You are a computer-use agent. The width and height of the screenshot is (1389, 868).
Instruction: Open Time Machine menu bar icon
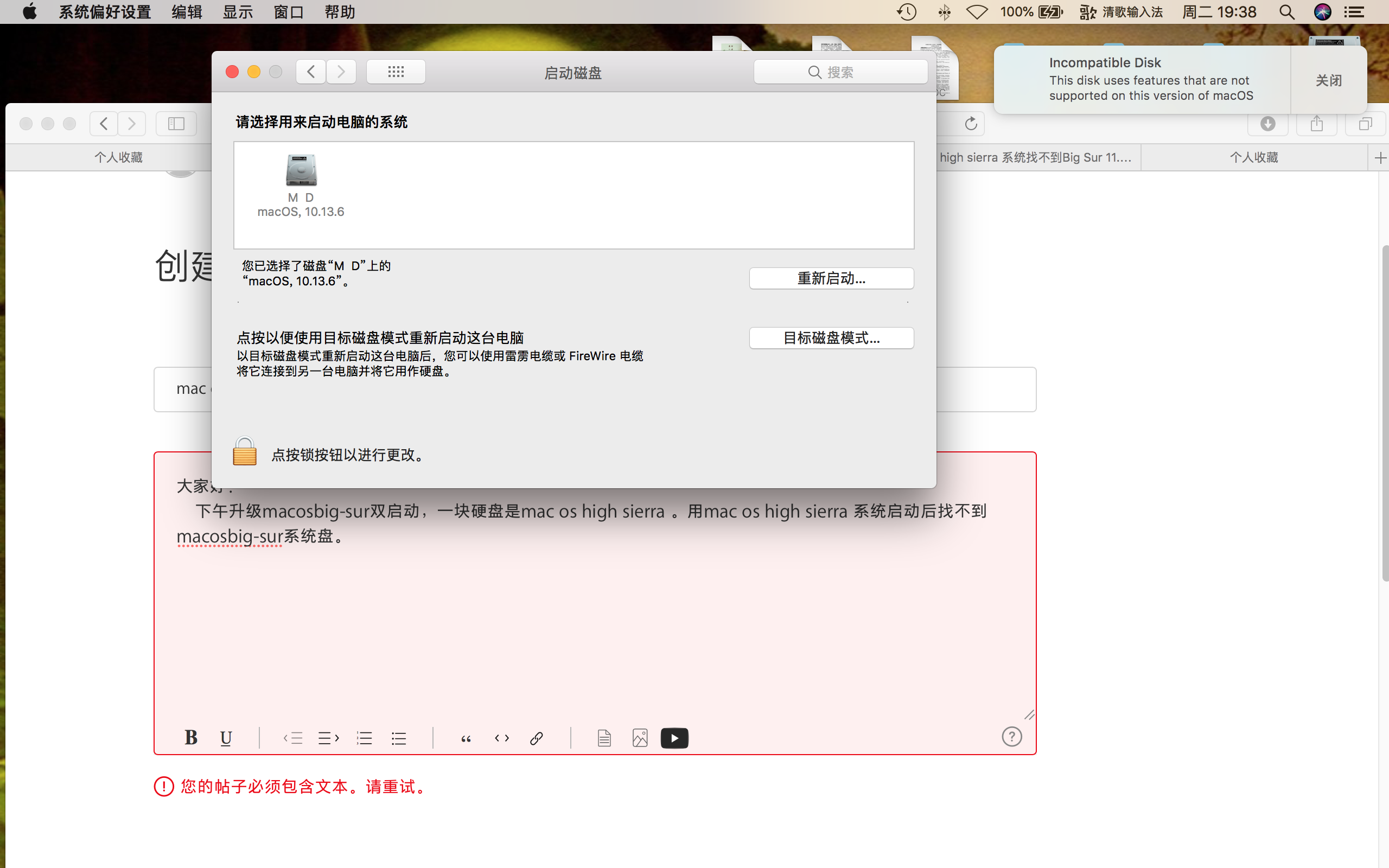coord(907,12)
